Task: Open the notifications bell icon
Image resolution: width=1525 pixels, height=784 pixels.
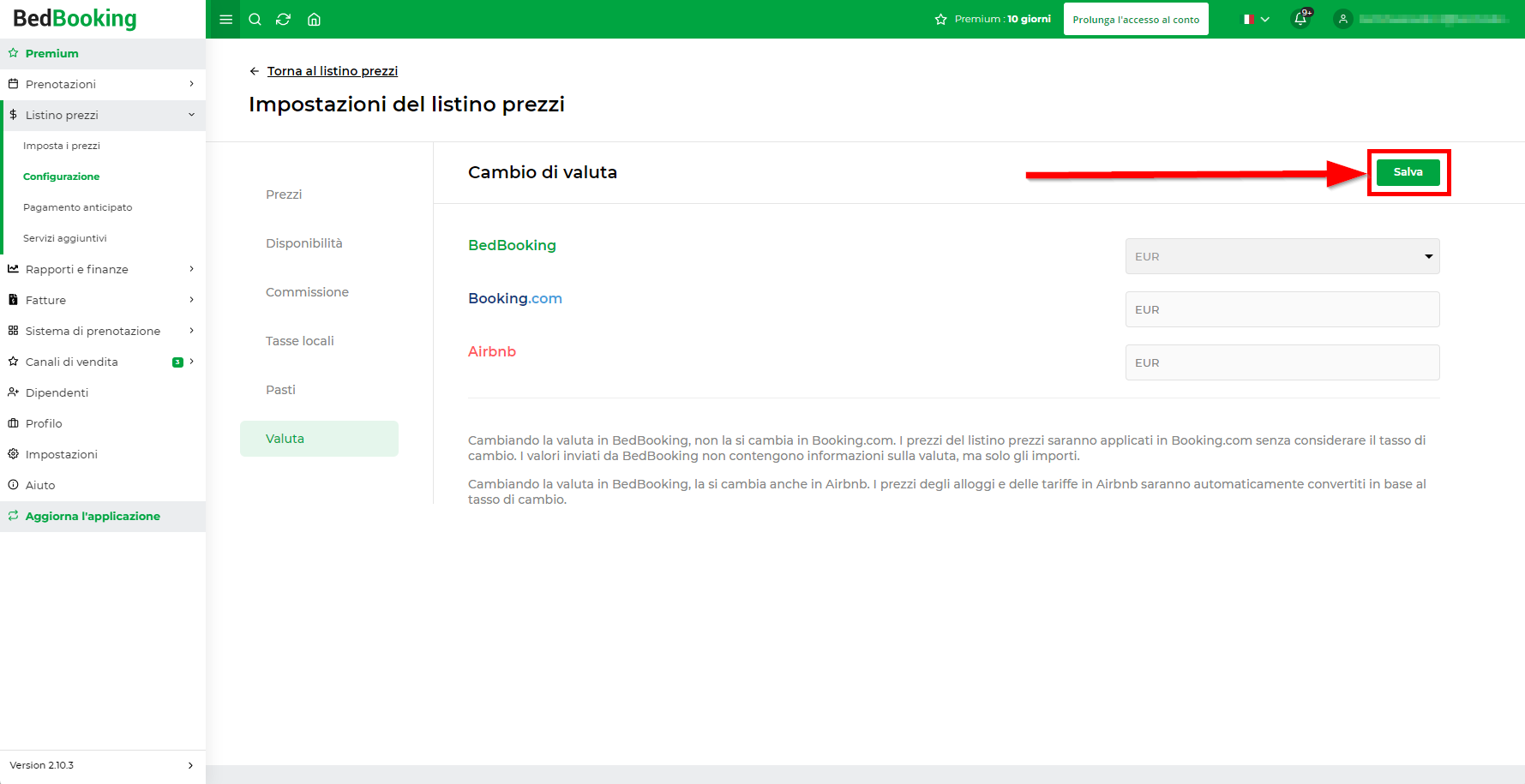Action: pyautogui.click(x=1300, y=19)
